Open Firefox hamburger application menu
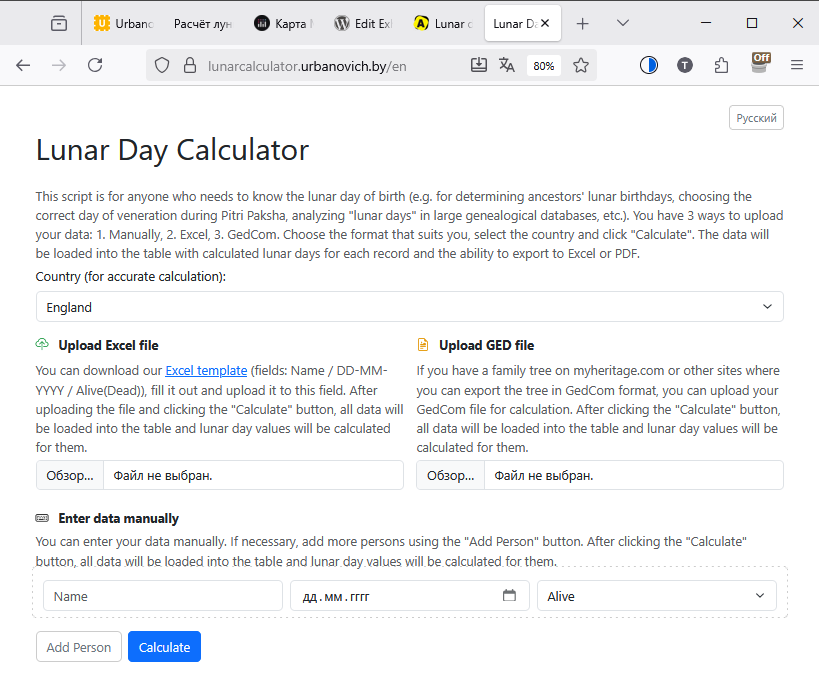819x691 pixels. point(797,65)
